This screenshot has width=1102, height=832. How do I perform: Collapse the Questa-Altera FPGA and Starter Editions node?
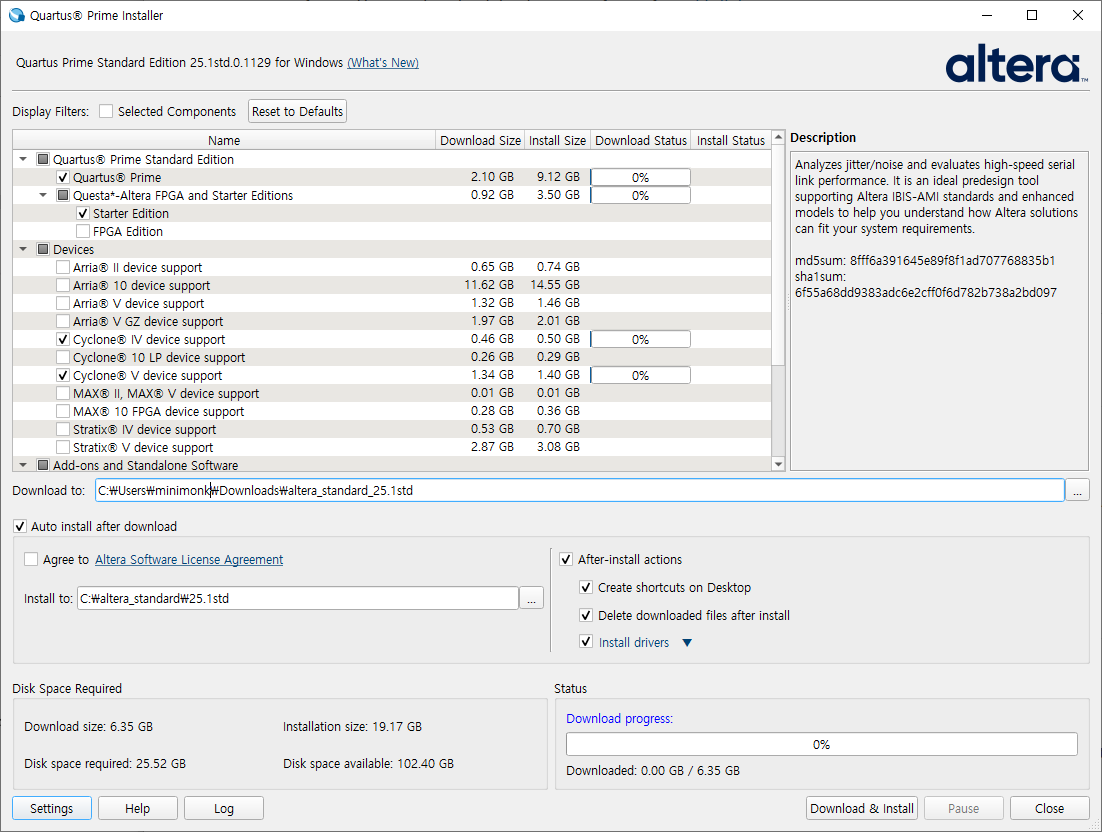click(x=43, y=195)
